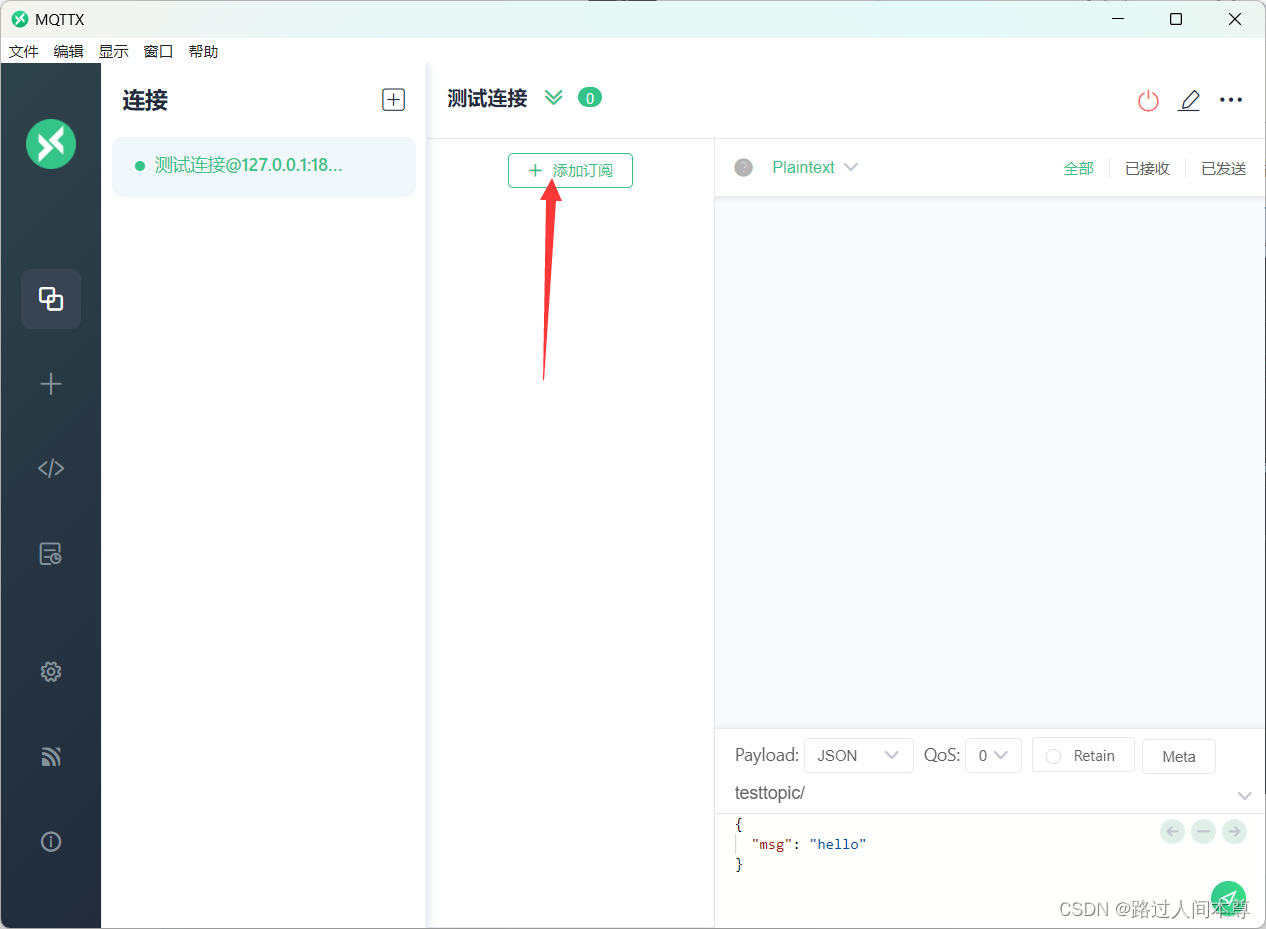Open the About page via the info icon

[x=51, y=842]
